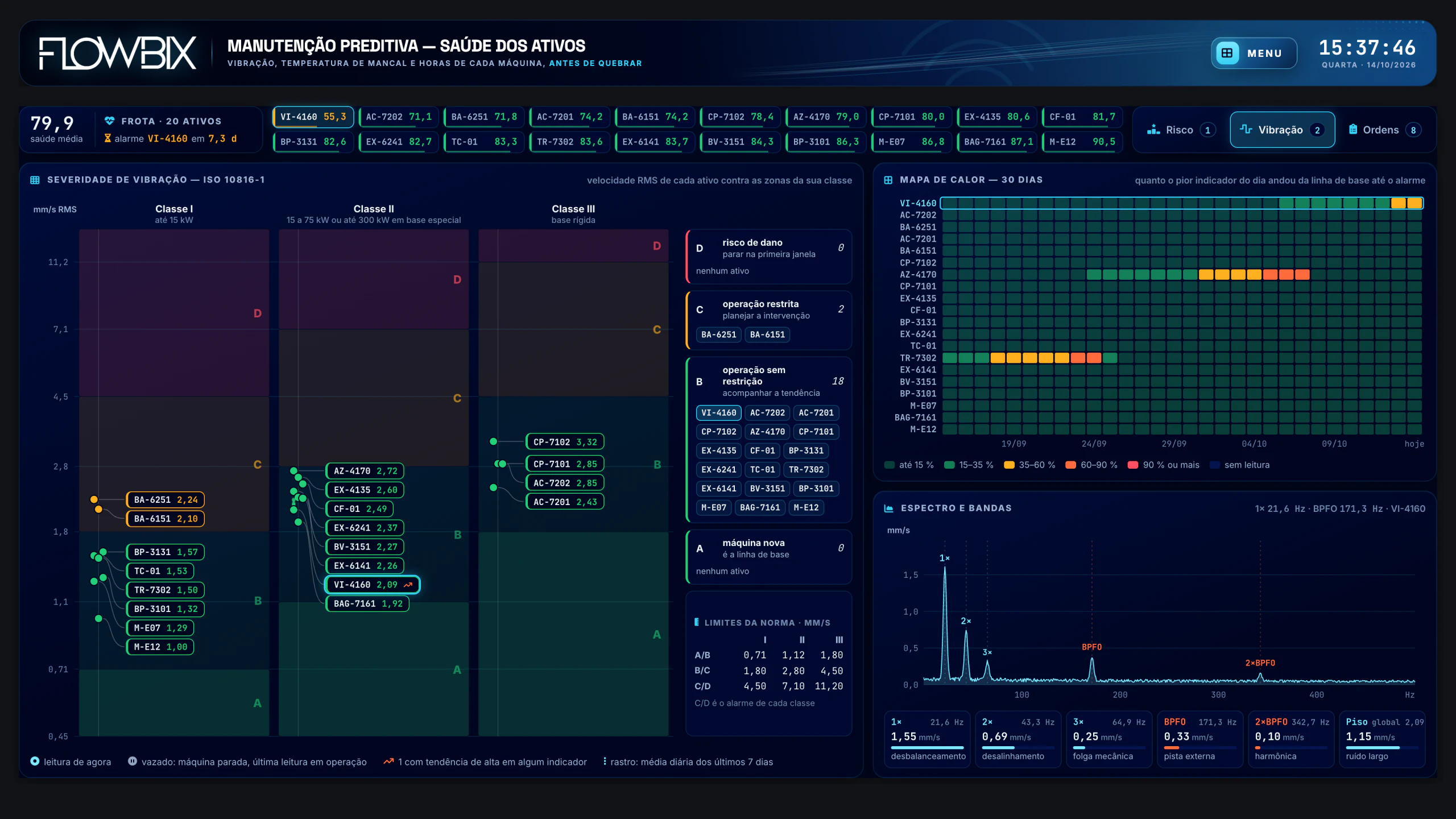Click the hourglass alarm icon
The width and height of the screenshot is (1456, 819).
pos(107,138)
